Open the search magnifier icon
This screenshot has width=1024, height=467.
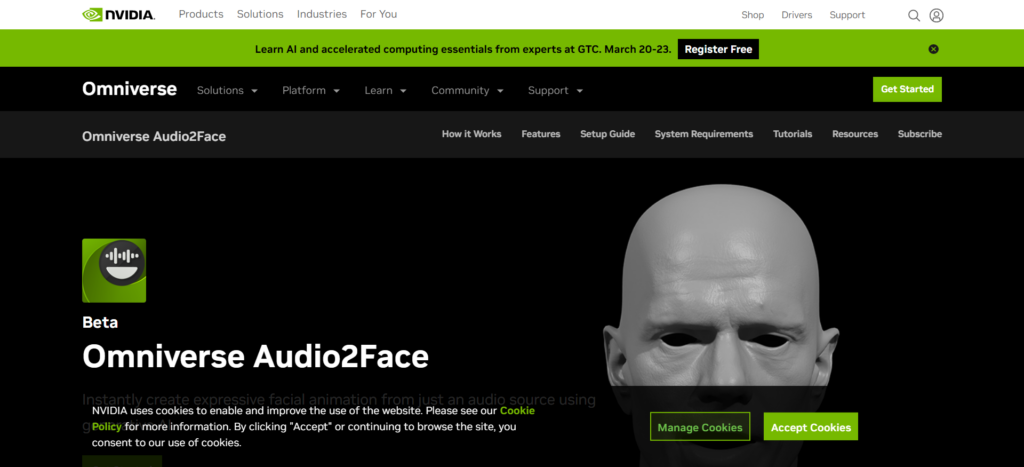click(x=913, y=15)
